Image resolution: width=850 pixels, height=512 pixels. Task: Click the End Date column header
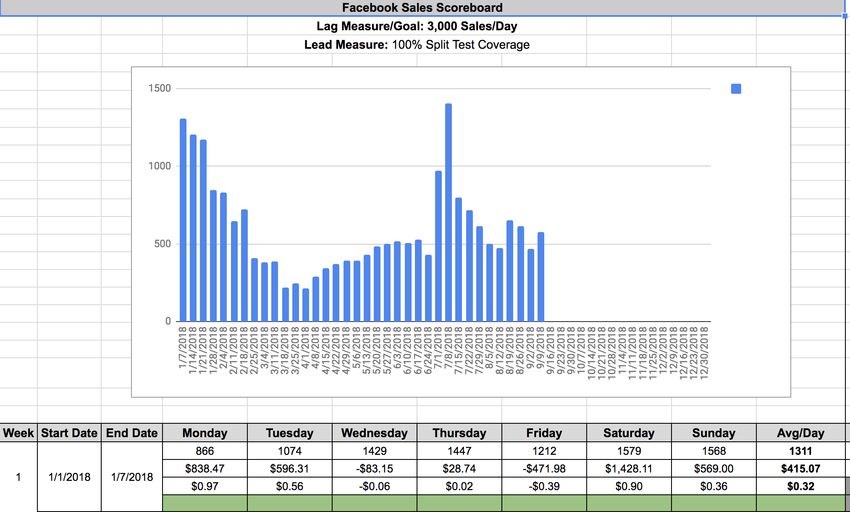coord(132,433)
